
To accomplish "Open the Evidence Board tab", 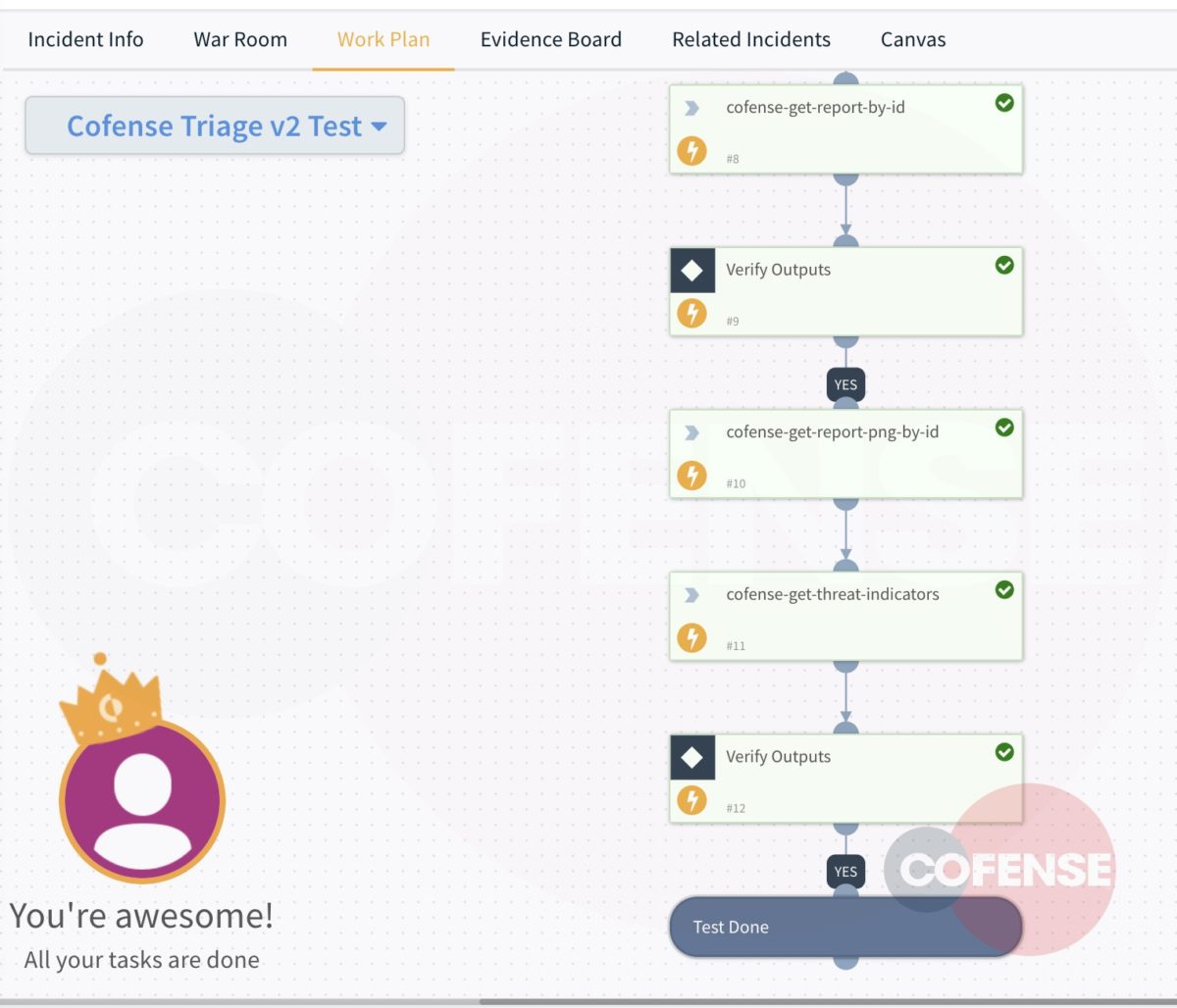I will [550, 40].
